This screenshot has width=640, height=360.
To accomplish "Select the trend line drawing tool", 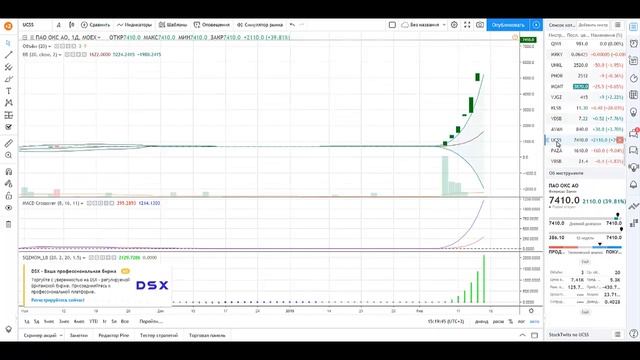I will (8, 55).
